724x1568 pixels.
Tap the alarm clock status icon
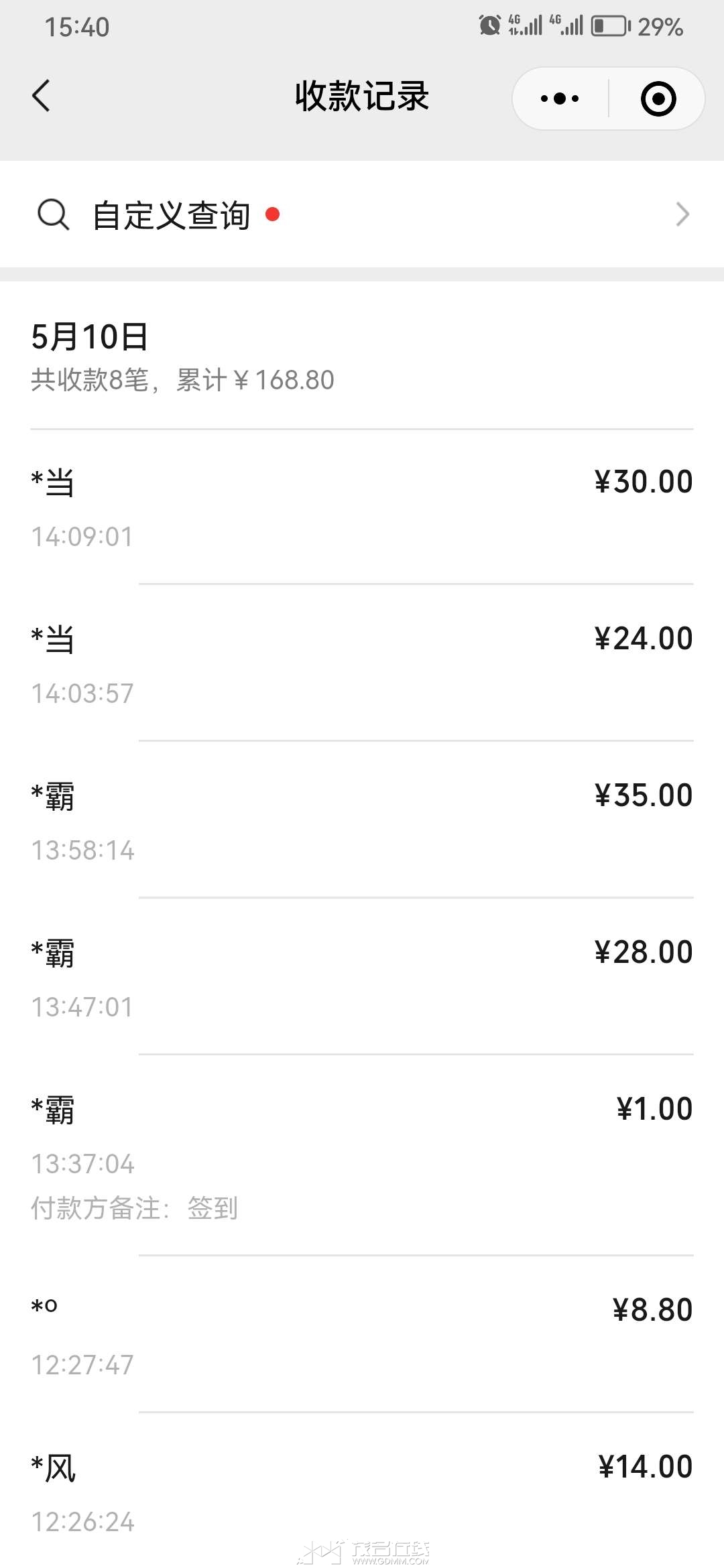click(x=489, y=26)
